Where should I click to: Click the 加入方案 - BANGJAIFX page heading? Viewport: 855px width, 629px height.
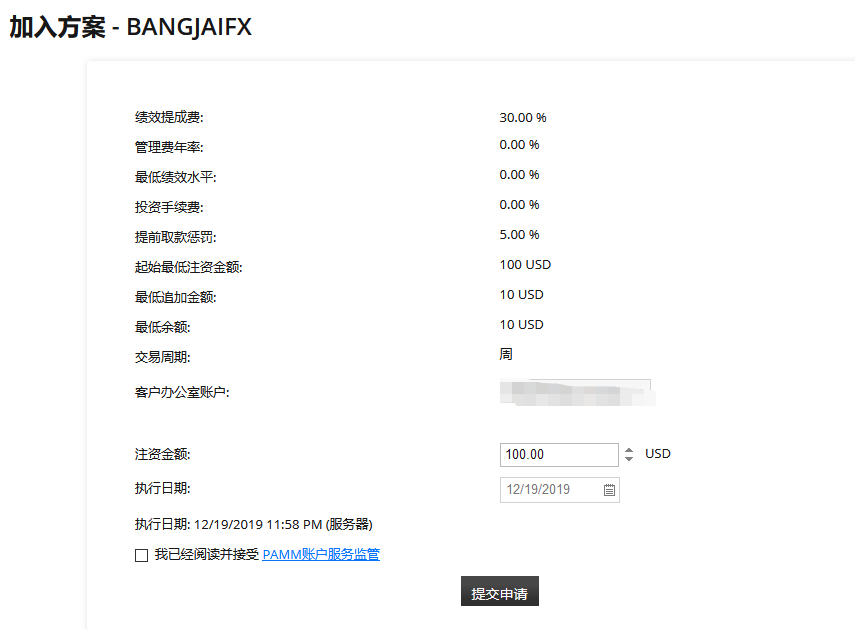click(x=131, y=27)
